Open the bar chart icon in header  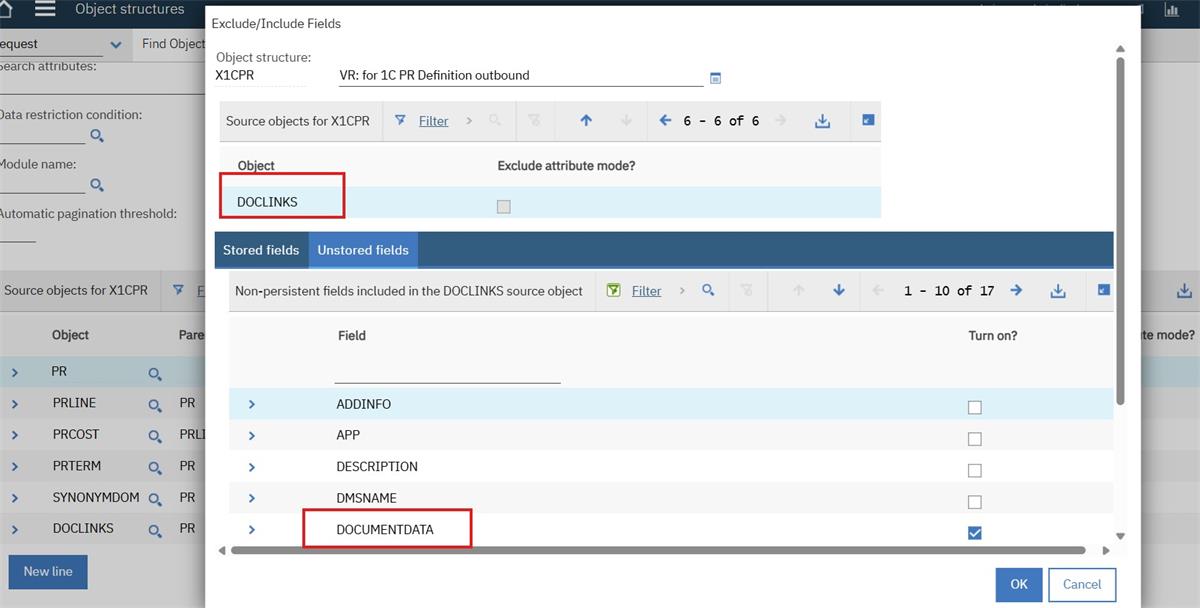tap(1172, 10)
